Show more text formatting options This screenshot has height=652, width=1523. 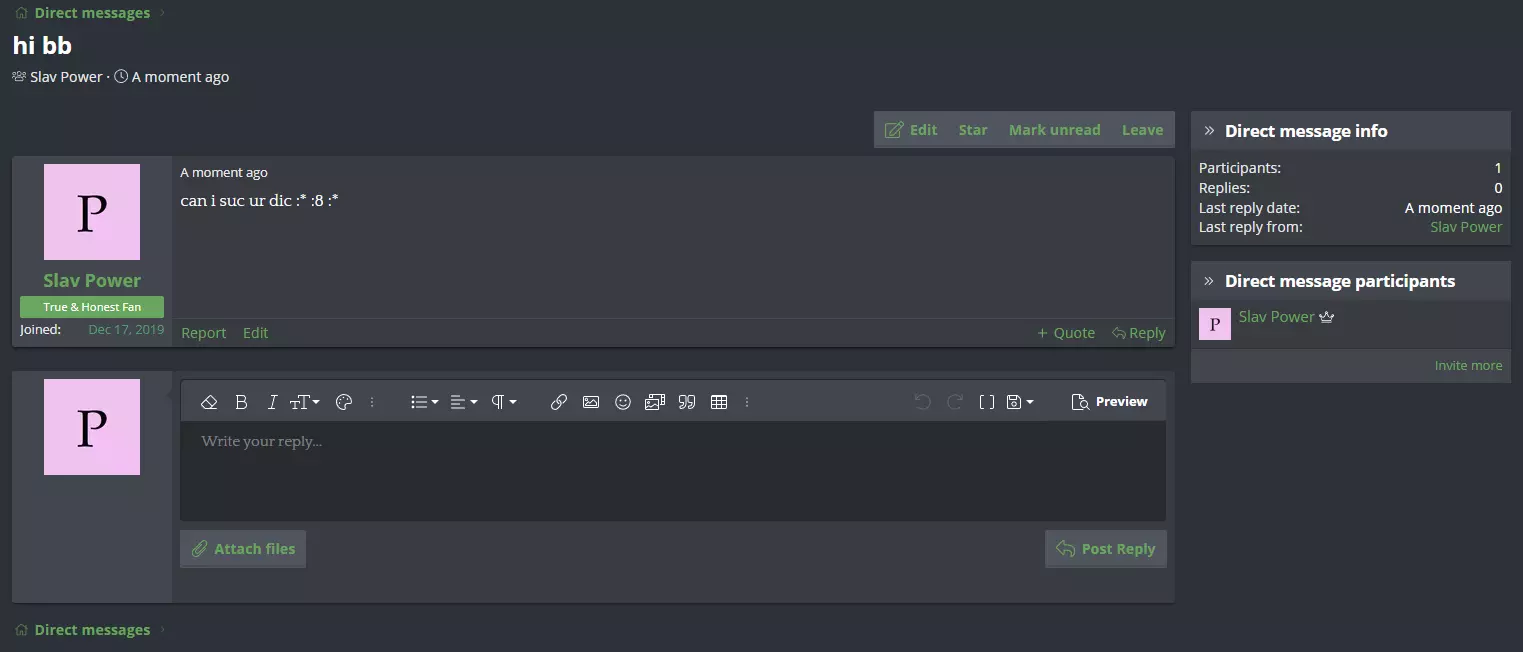point(372,402)
